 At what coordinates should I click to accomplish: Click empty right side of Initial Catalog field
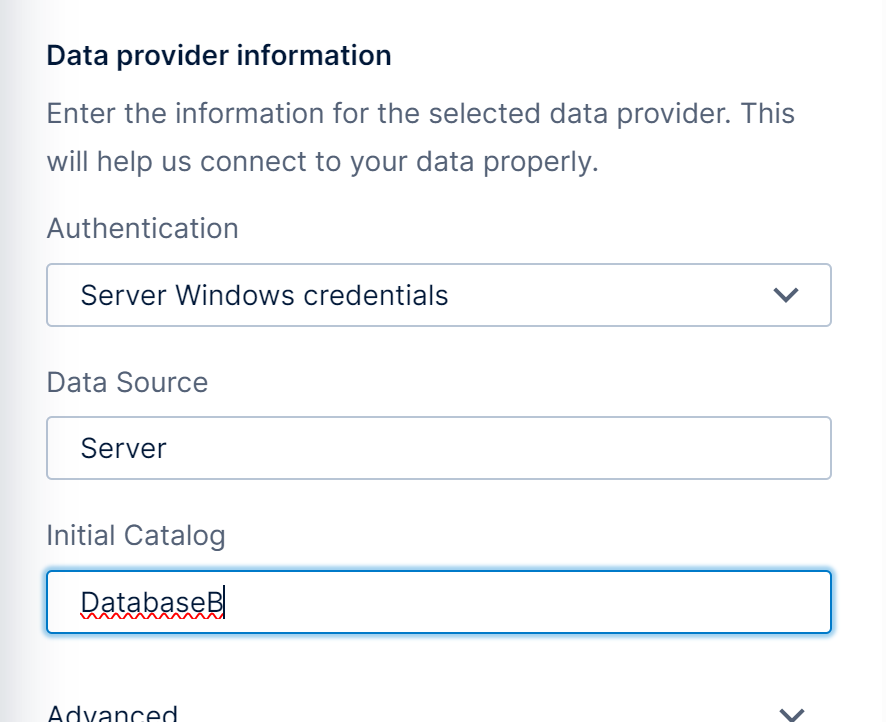tap(650, 602)
